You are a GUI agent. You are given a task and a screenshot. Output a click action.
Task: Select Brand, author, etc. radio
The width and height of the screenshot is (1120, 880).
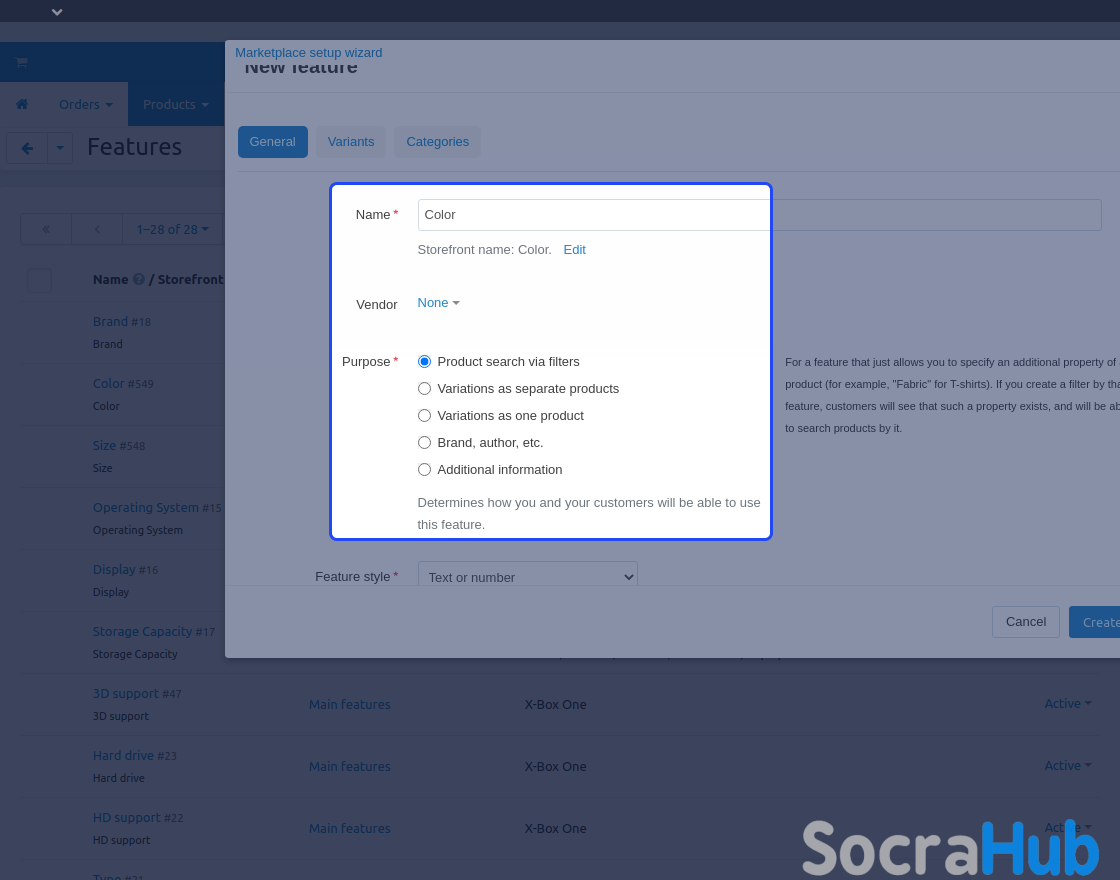click(424, 443)
